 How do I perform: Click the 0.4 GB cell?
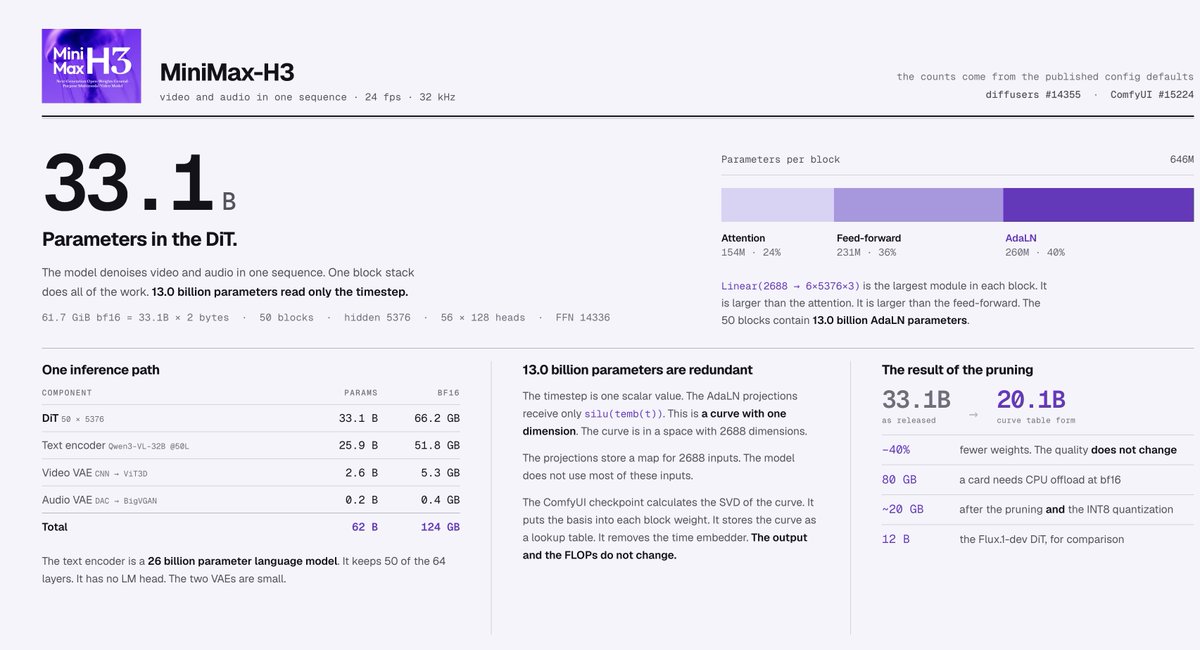pyautogui.click(x=442, y=500)
